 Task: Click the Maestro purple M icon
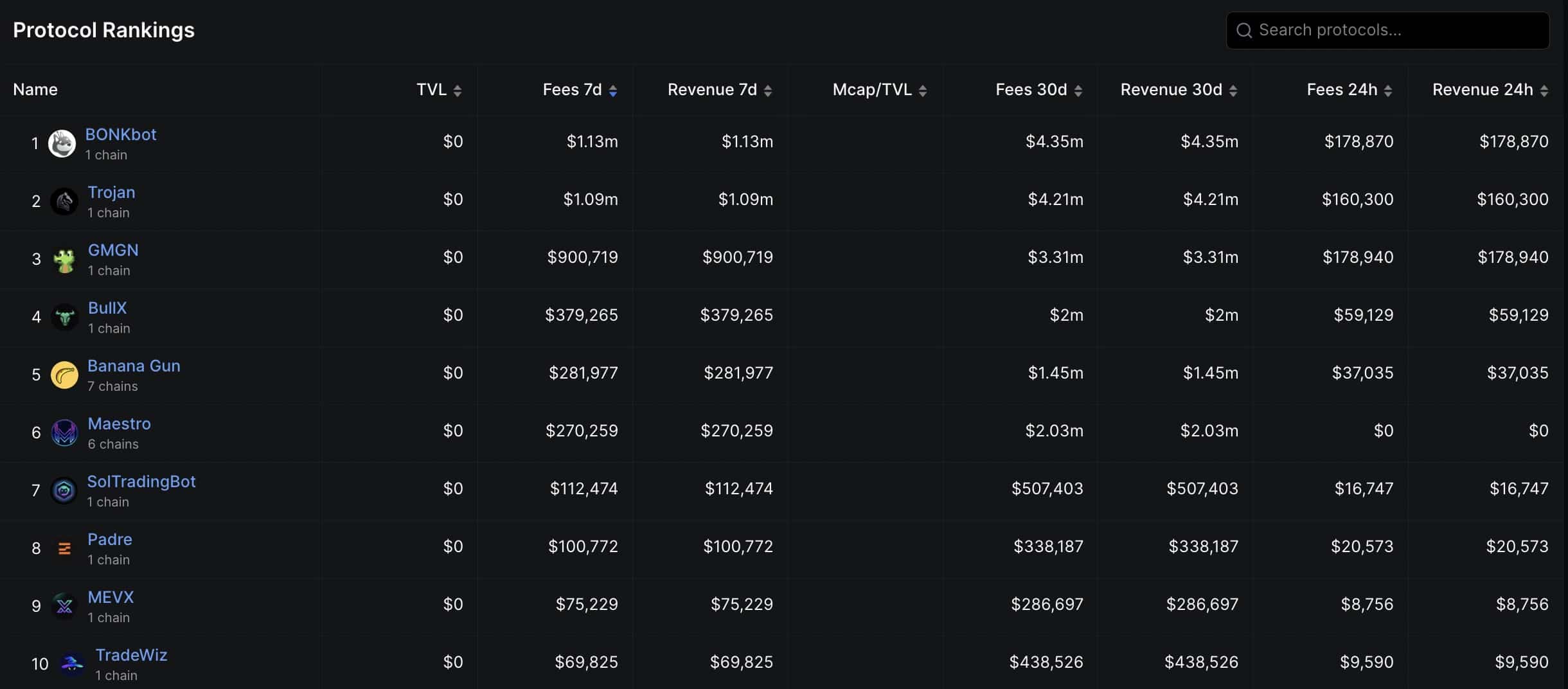click(64, 433)
